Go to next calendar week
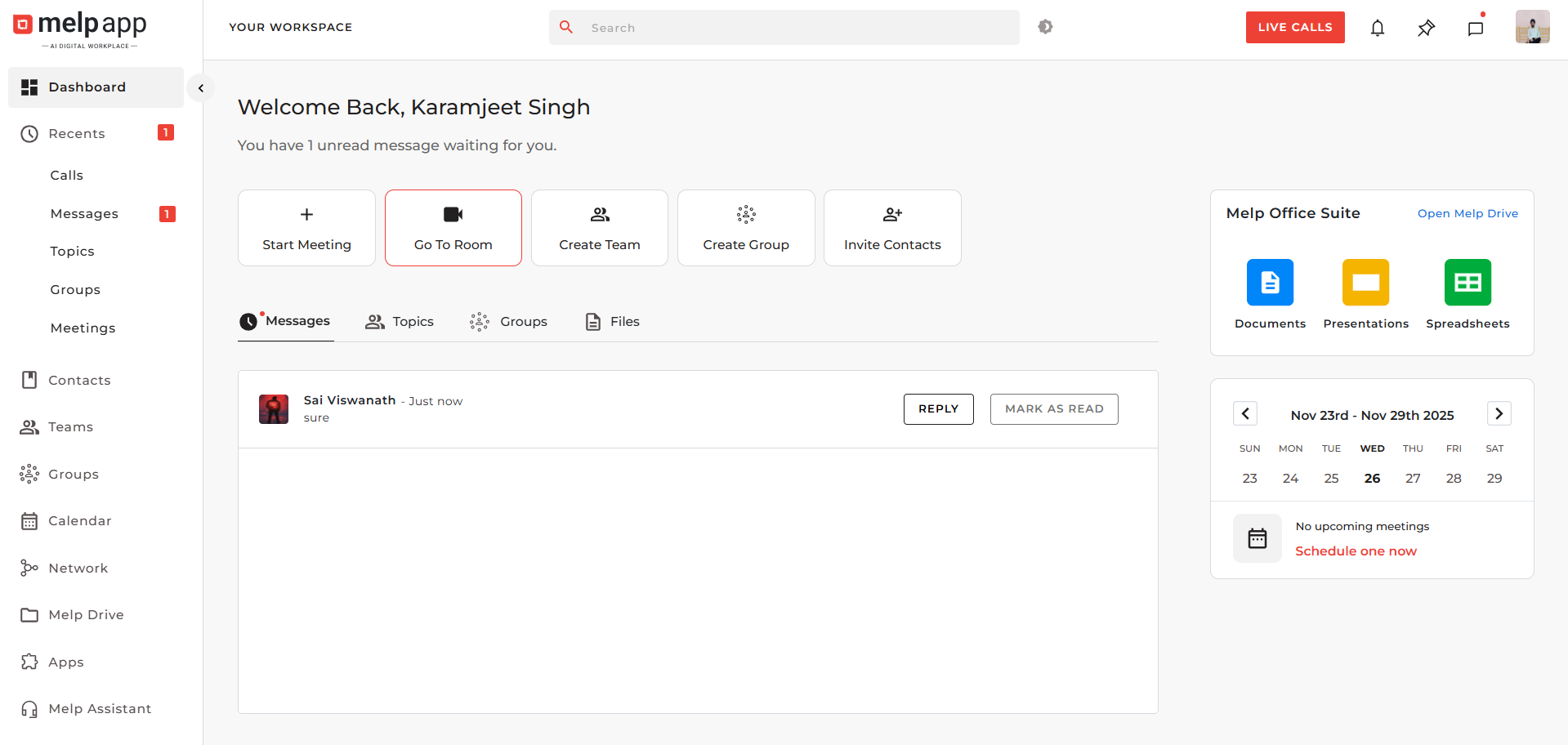1568x745 pixels. tap(1499, 413)
